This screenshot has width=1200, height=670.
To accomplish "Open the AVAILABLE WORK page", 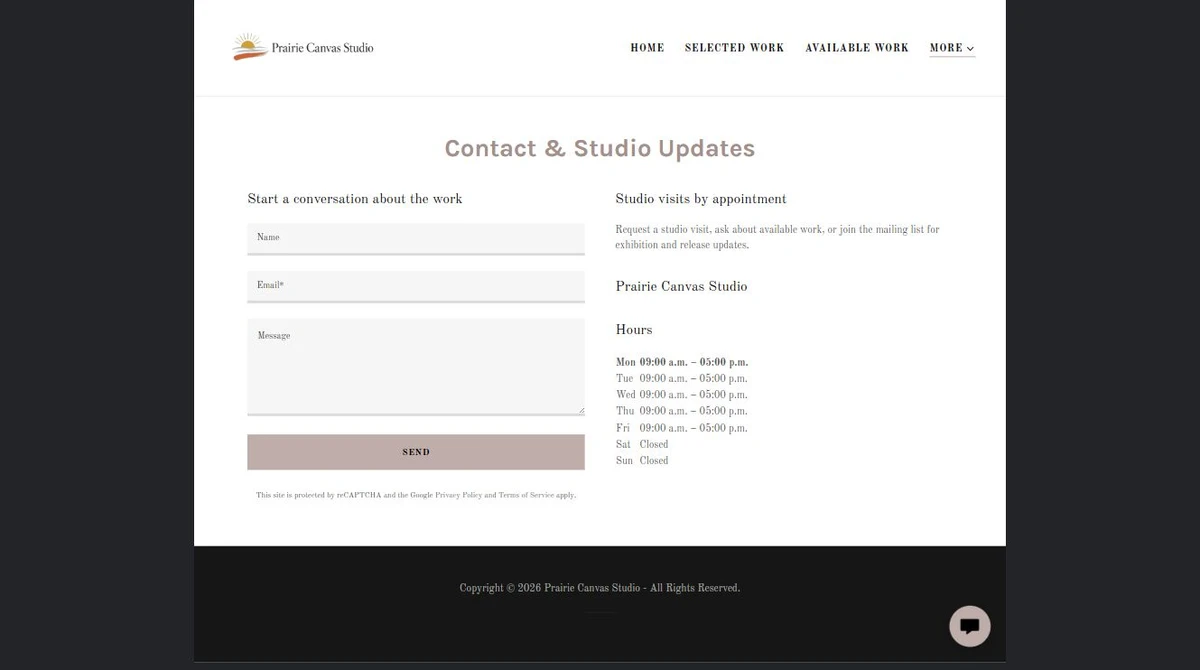I will [857, 48].
